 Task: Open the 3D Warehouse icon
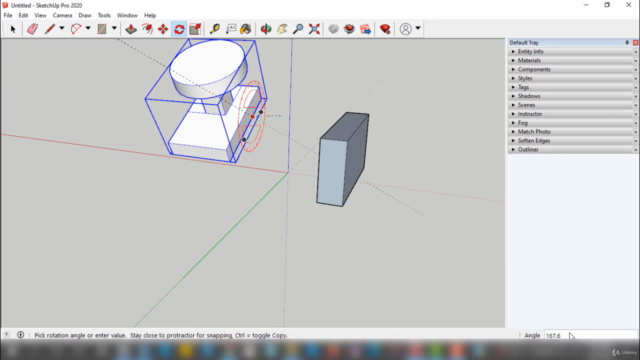pyautogui.click(x=333, y=29)
